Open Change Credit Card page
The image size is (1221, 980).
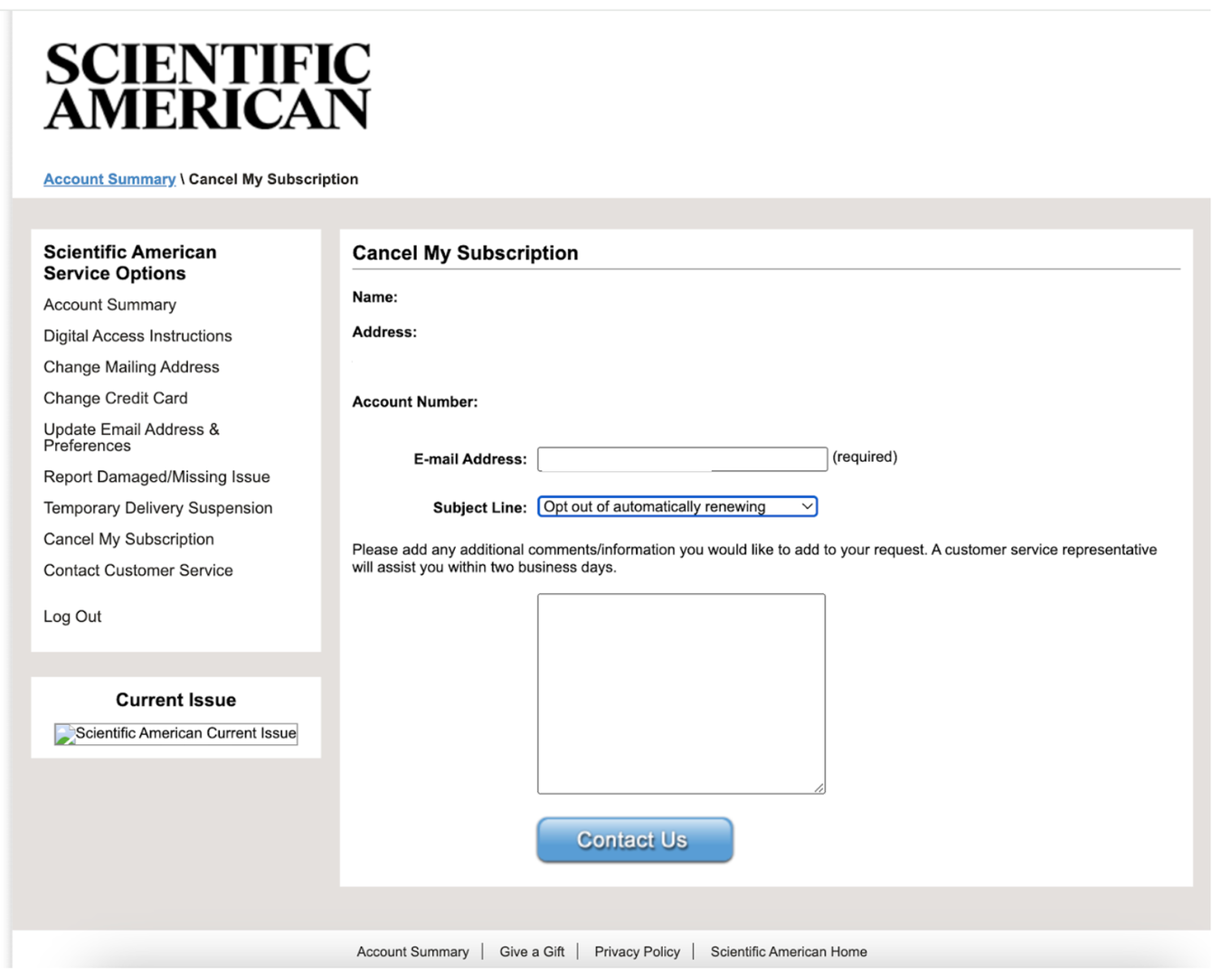(x=115, y=398)
